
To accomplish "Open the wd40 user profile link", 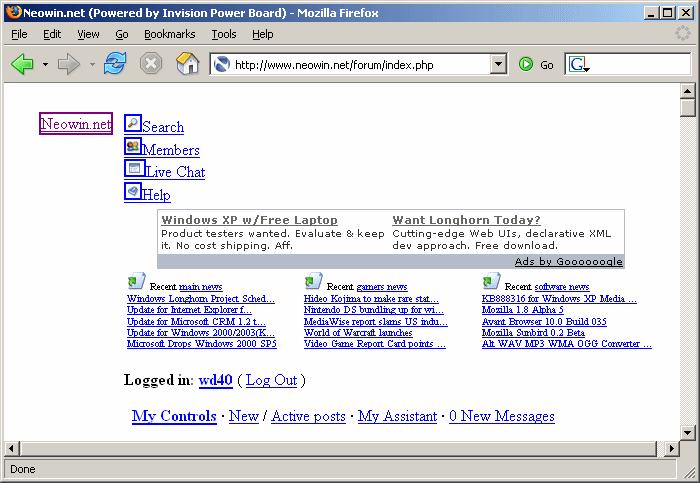I will click(x=216, y=380).
